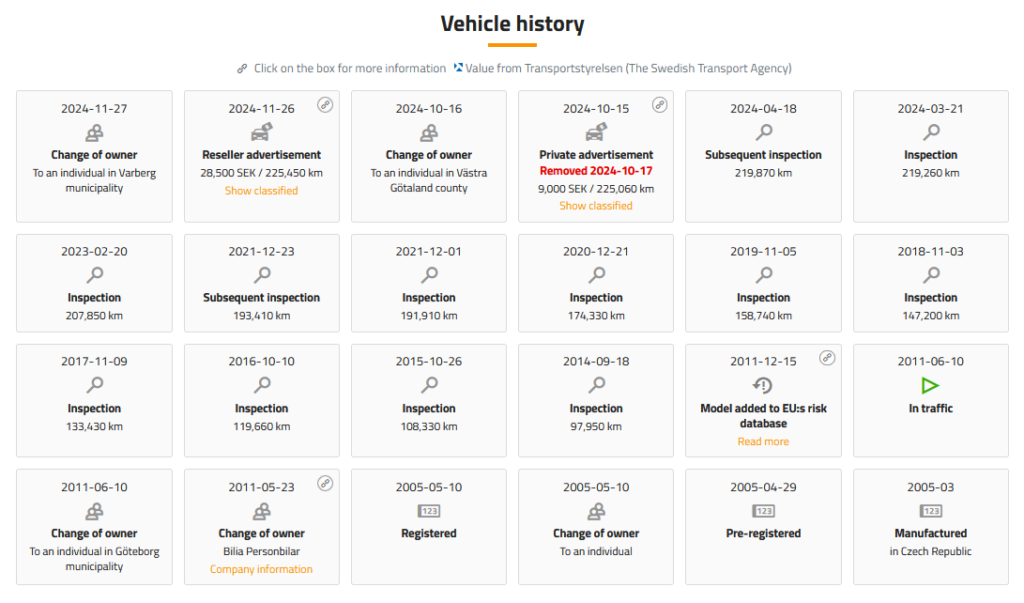Follow the Read more link

763,441
